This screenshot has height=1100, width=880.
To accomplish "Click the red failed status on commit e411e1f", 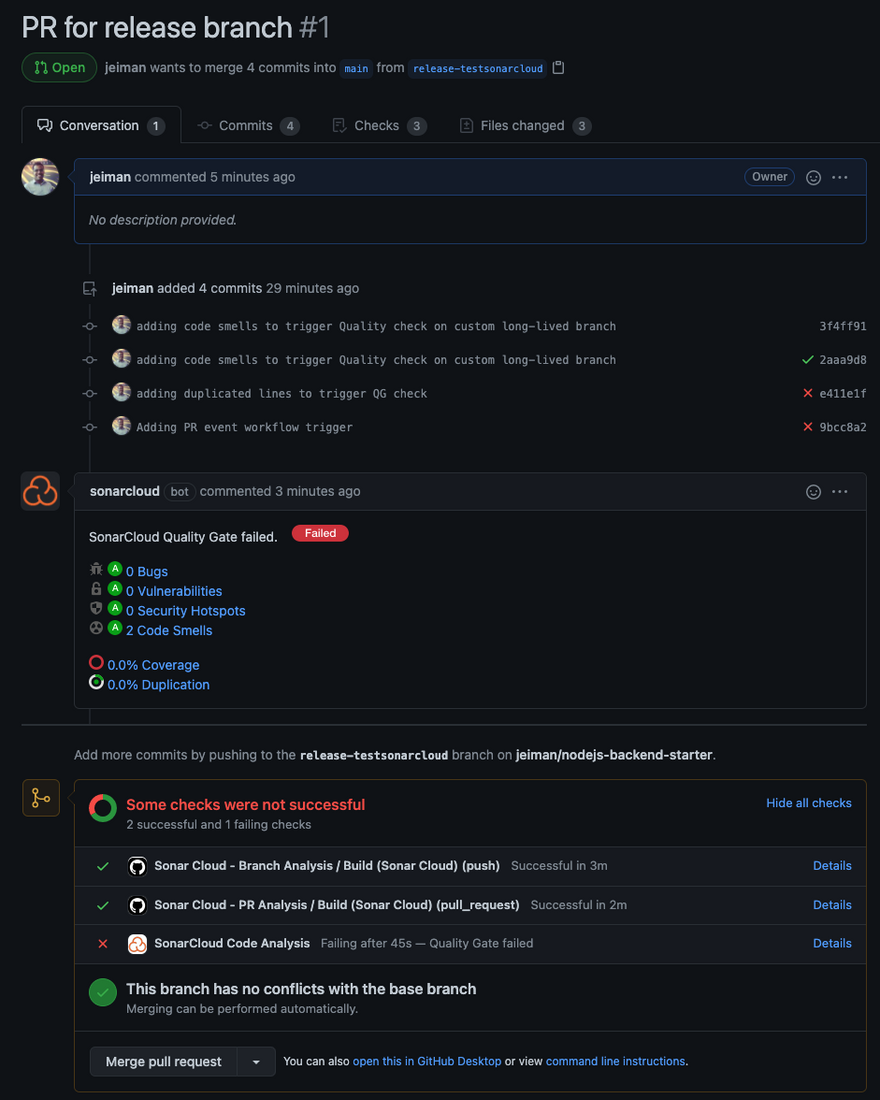I will click(808, 393).
